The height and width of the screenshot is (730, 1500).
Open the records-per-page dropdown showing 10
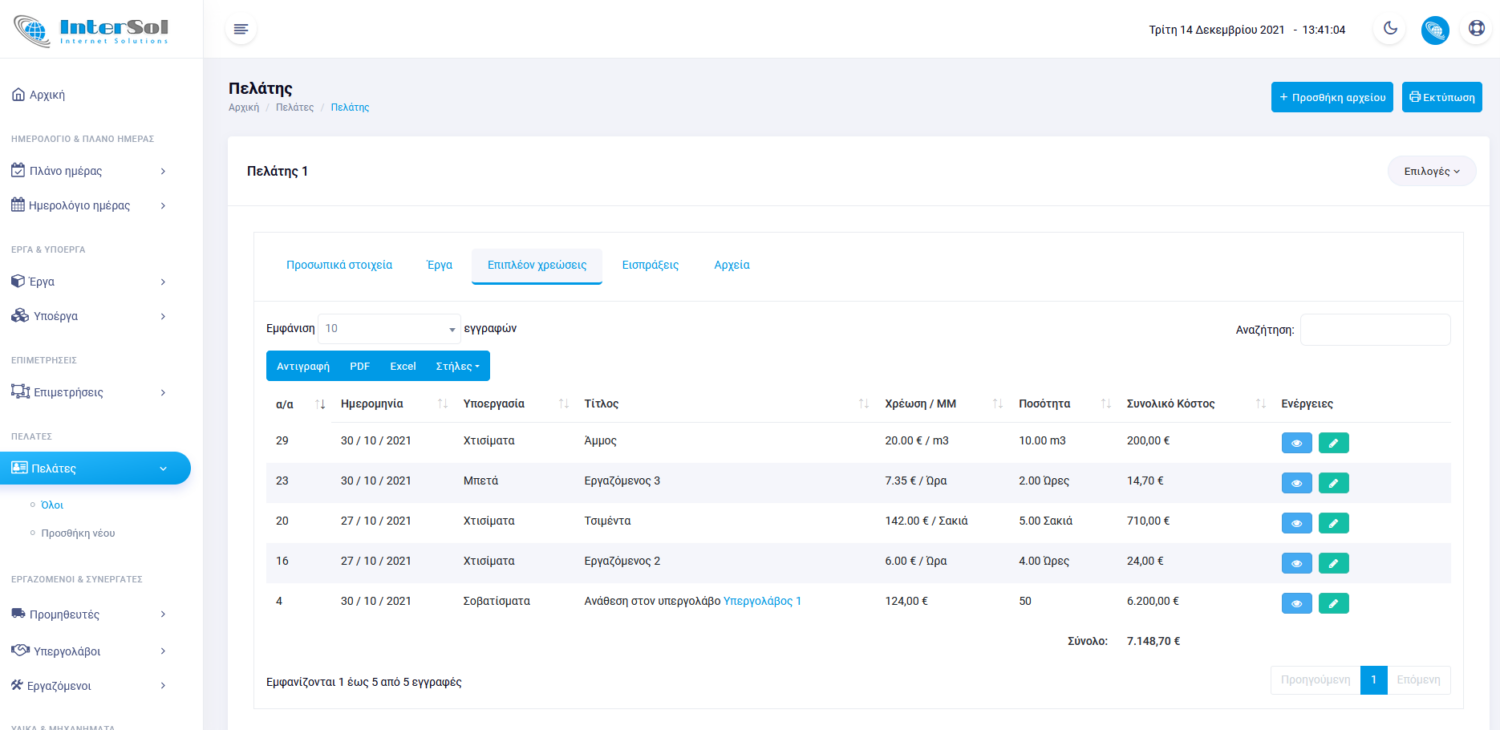[388, 329]
